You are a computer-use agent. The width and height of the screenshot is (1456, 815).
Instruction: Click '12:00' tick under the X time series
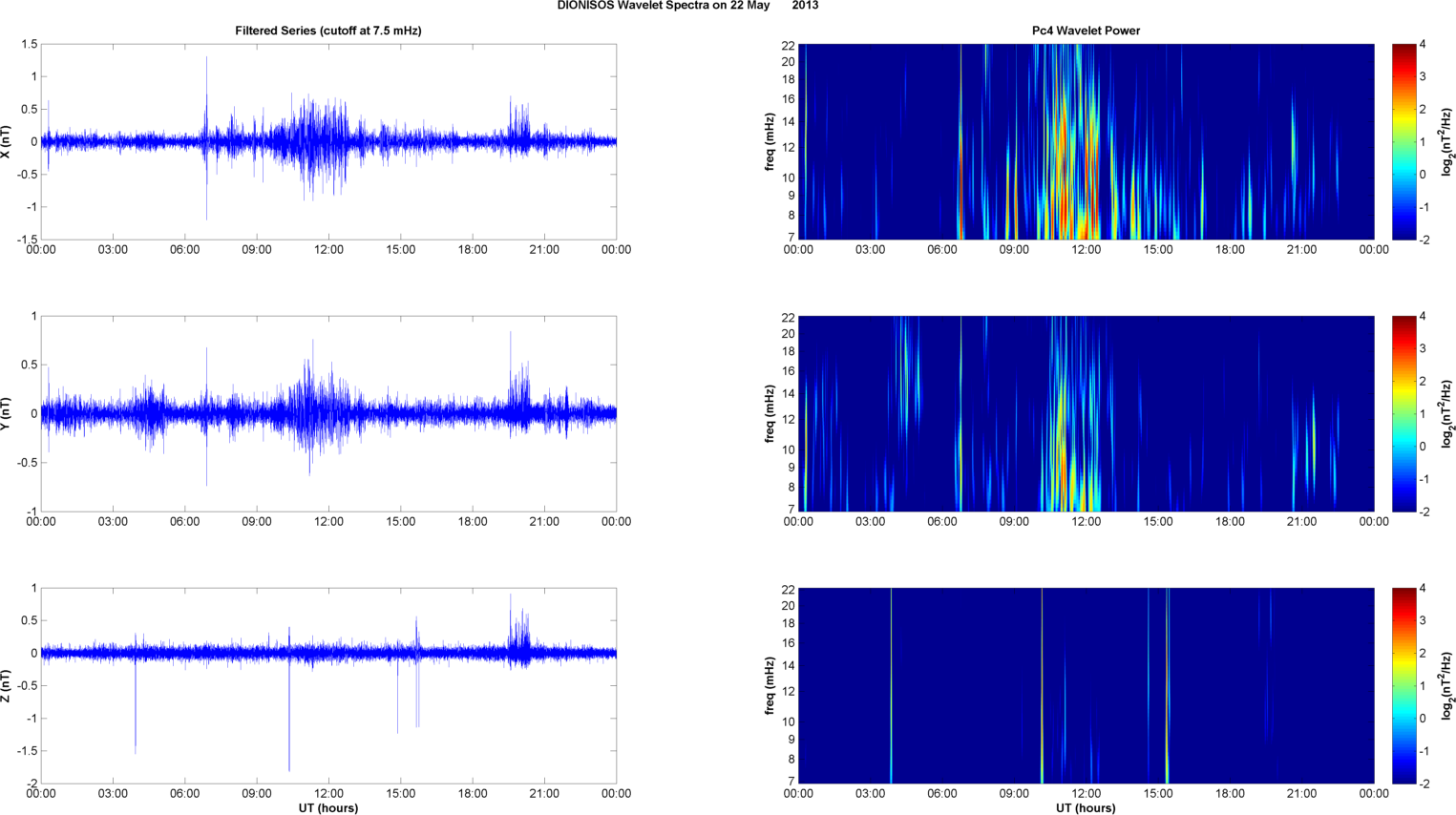point(328,250)
